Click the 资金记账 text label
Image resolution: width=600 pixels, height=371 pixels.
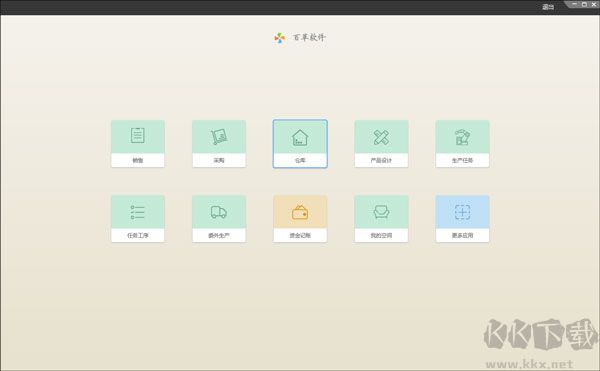(x=300, y=235)
